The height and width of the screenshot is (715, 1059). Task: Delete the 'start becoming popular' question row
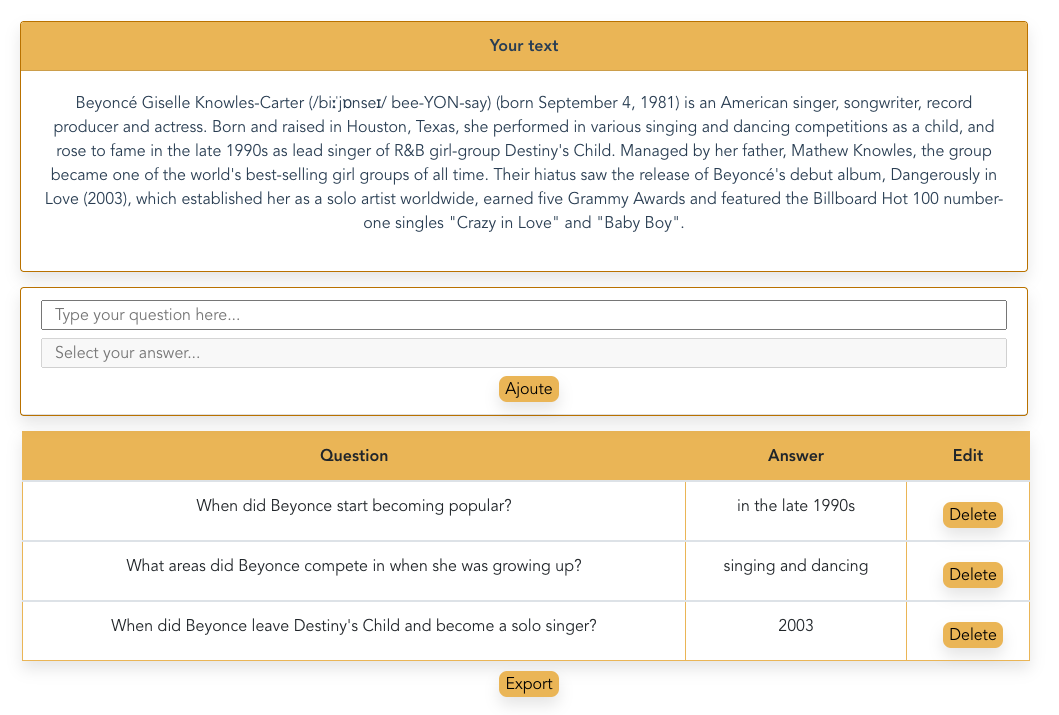(x=973, y=514)
